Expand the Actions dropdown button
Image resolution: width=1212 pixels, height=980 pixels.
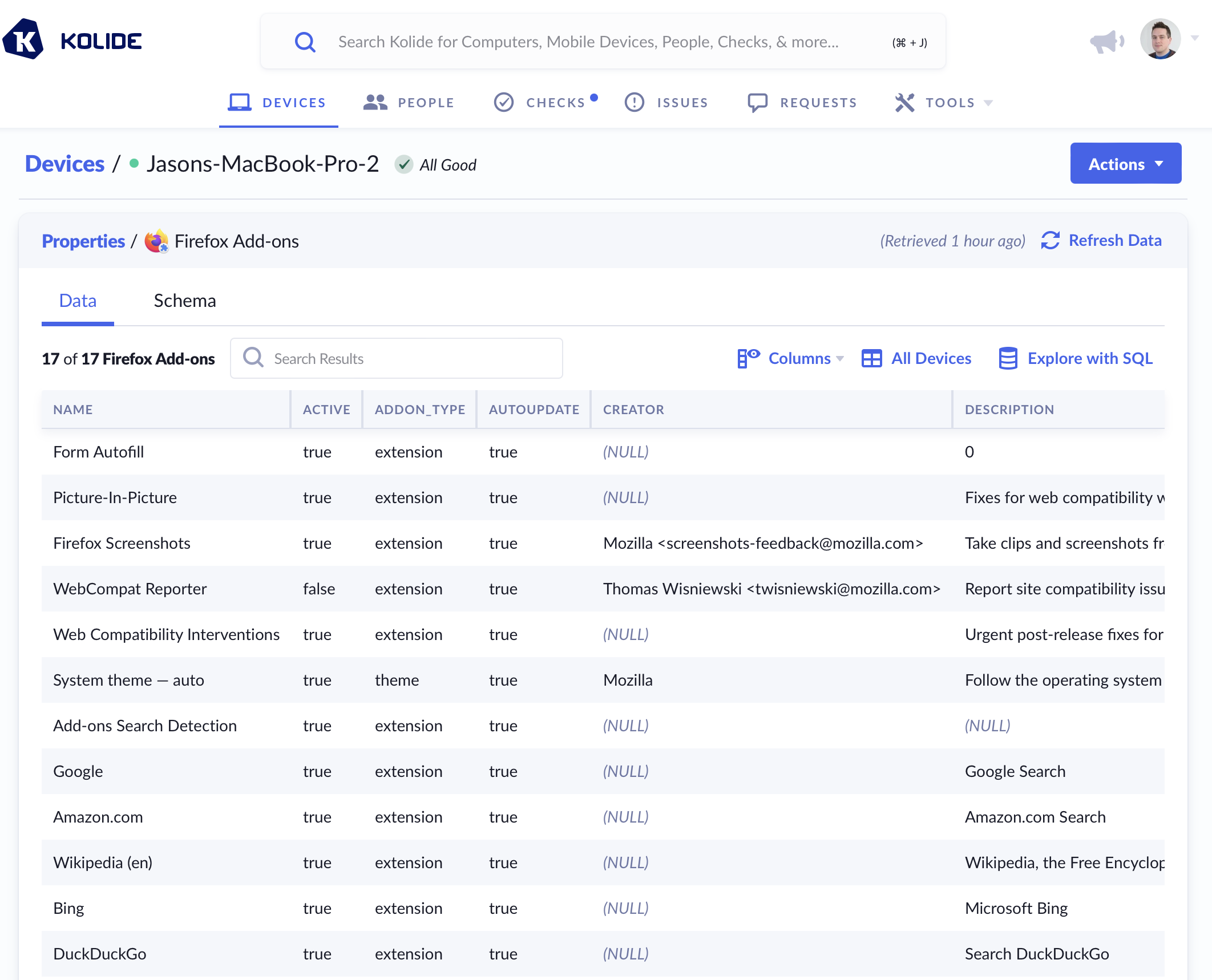1125,164
